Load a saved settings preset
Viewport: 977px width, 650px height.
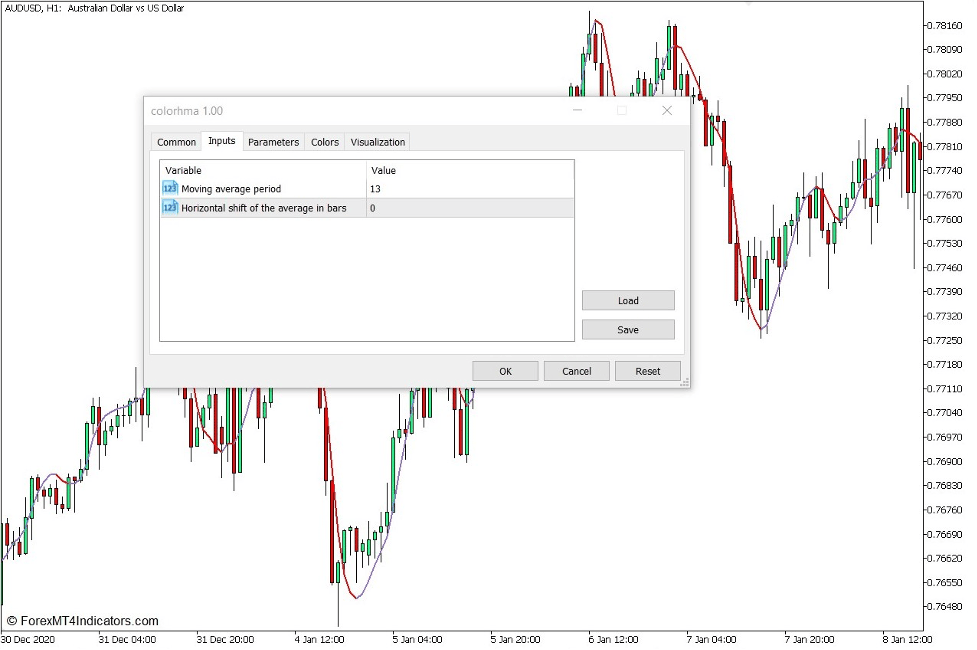pyautogui.click(x=627, y=300)
